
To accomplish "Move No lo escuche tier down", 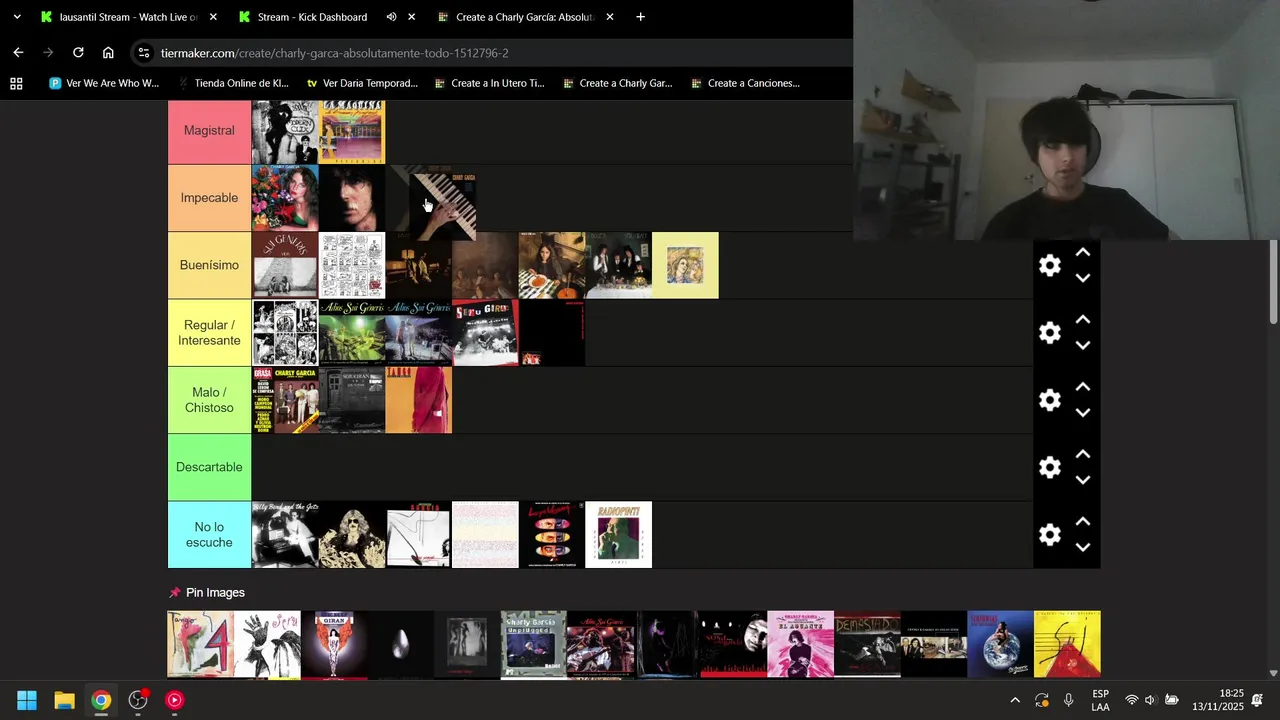I will 1082,547.
